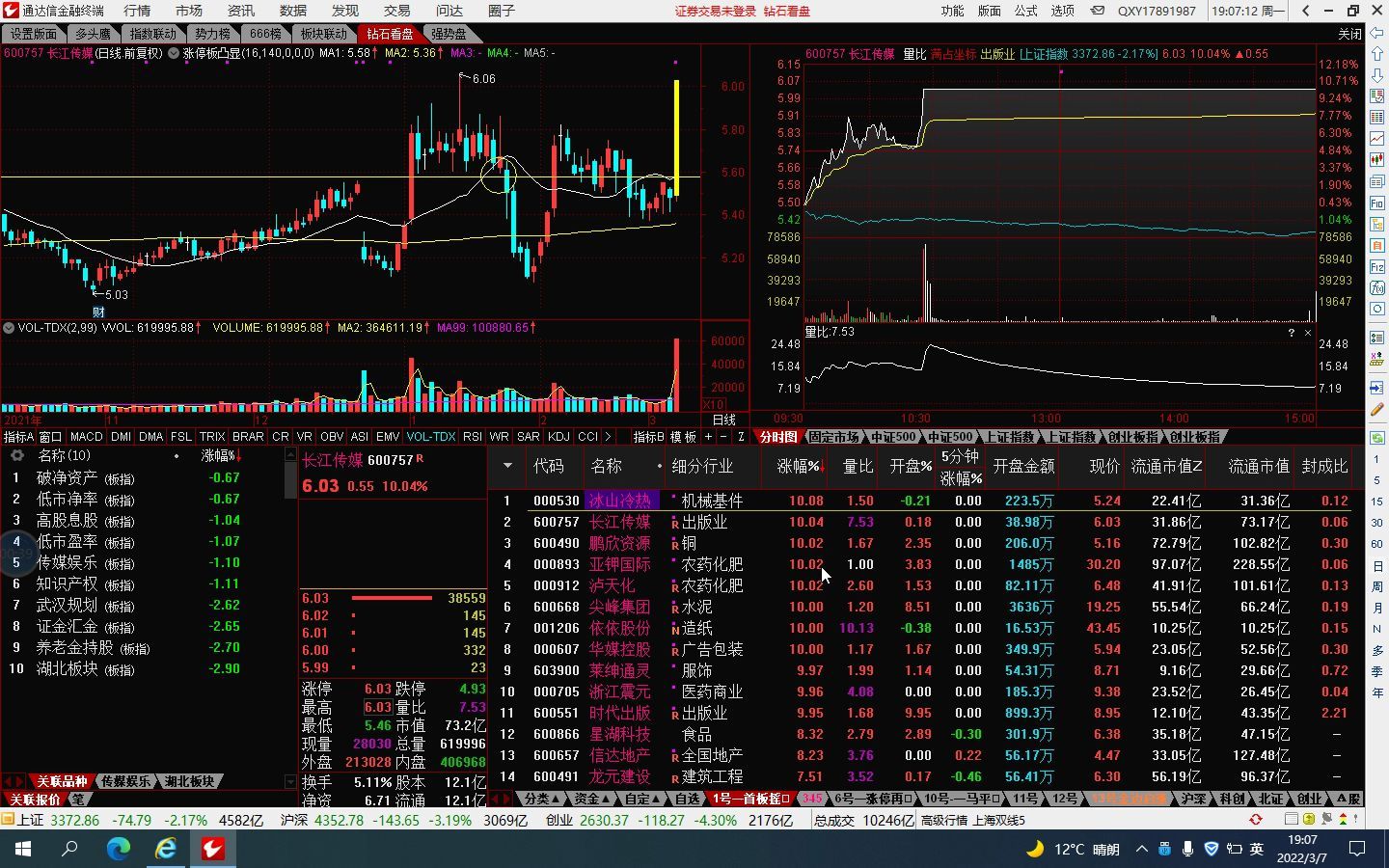
Task: Show hidden system tray icons chevron
Action: (1142, 849)
